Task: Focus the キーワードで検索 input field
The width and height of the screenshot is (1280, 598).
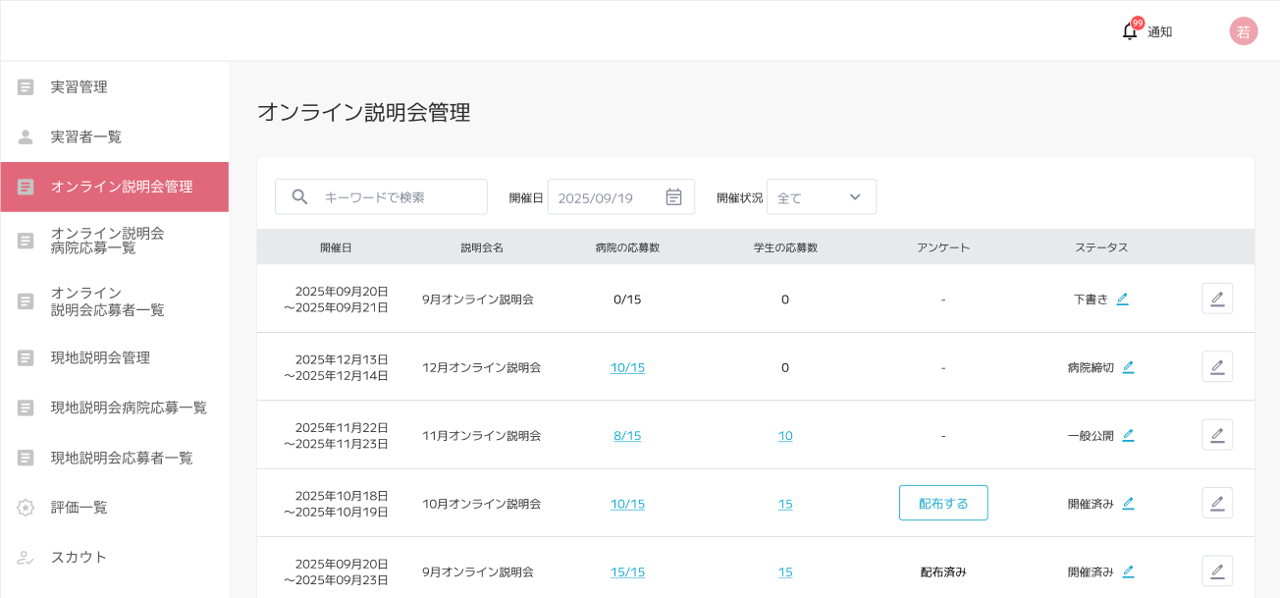Action: (x=400, y=197)
